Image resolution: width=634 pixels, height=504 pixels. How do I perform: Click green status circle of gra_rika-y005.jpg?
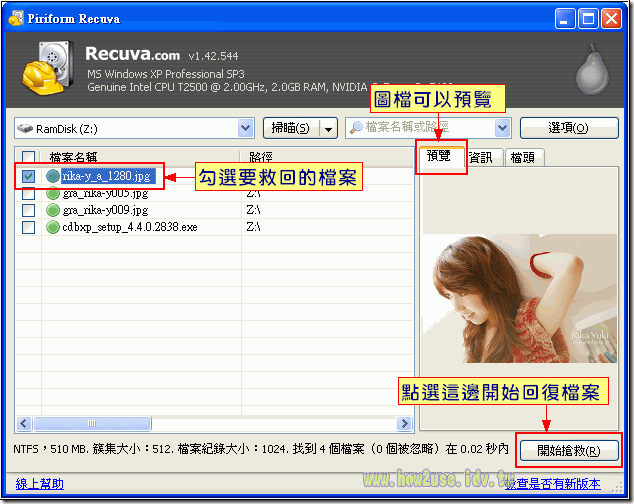[x=53, y=194]
